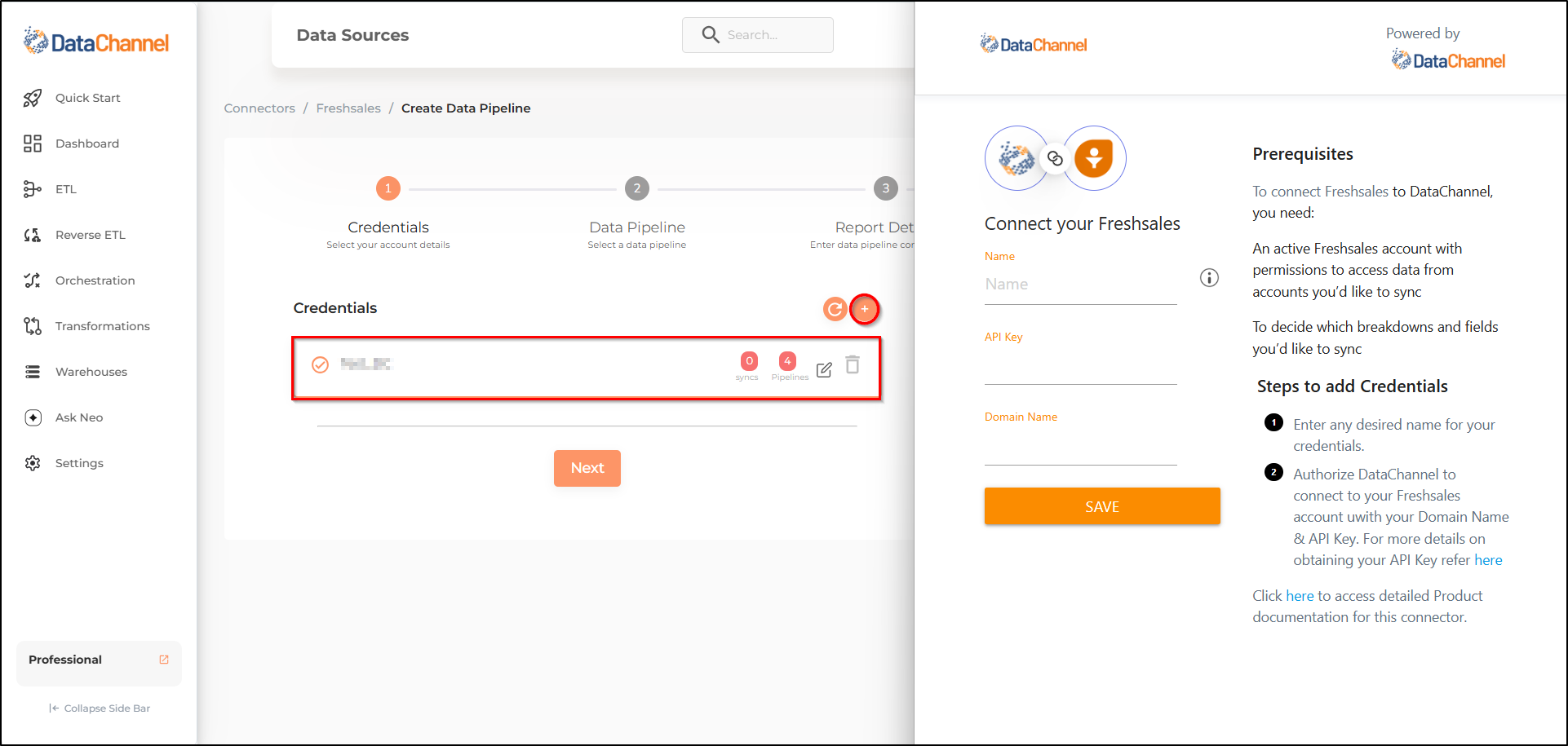Click the Next button

[587, 468]
